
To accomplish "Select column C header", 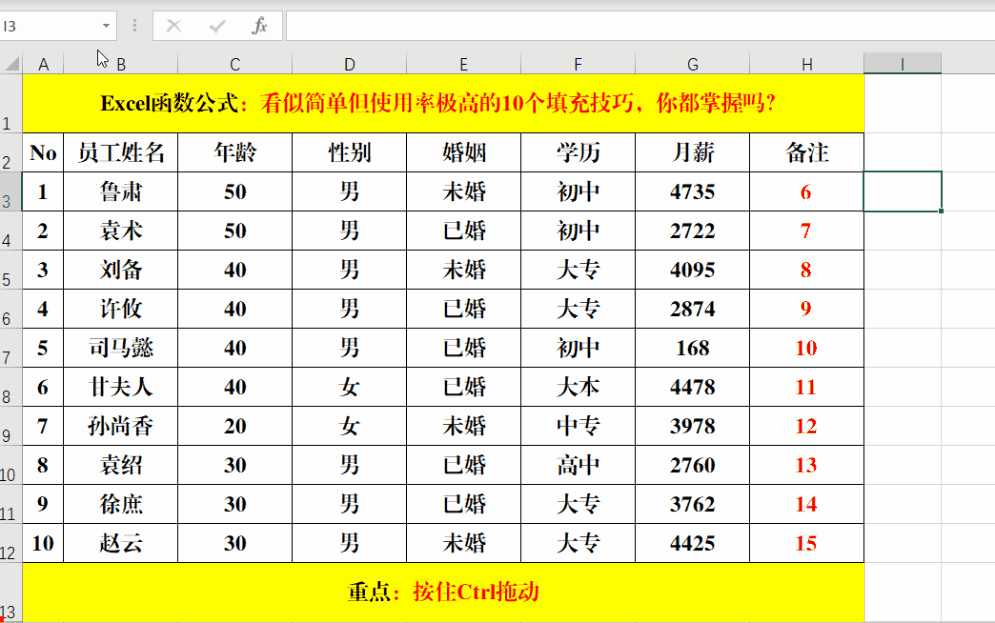I will [235, 64].
